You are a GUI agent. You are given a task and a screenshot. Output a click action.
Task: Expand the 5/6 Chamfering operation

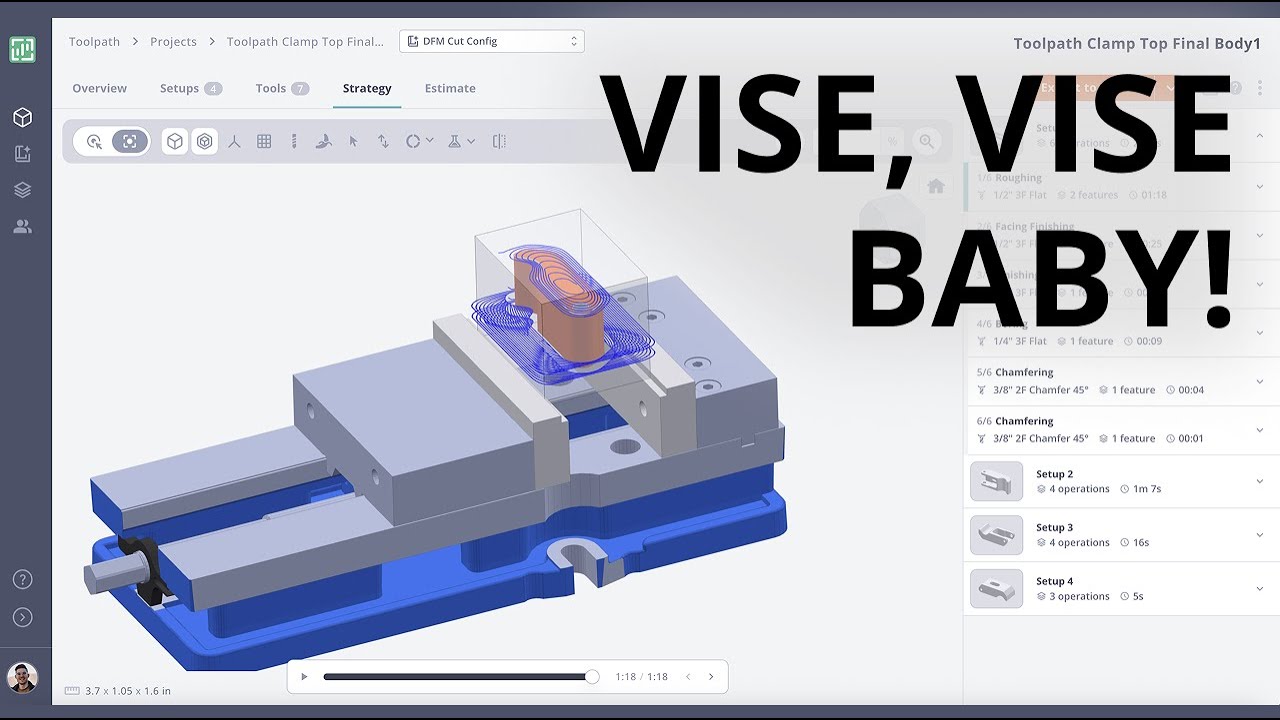coord(1260,381)
